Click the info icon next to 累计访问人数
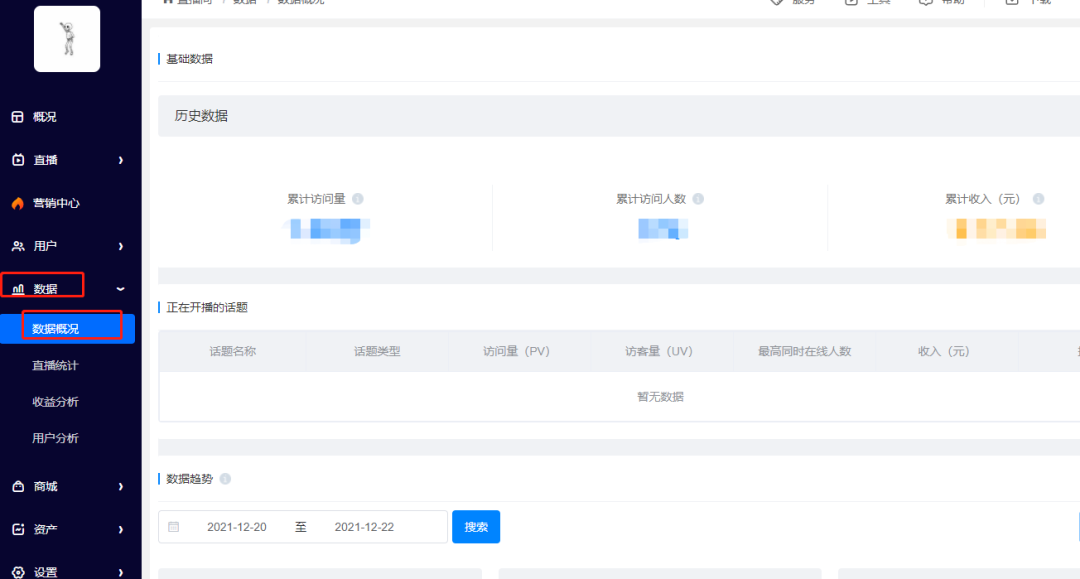The width and height of the screenshot is (1080, 579). (x=698, y=199)
